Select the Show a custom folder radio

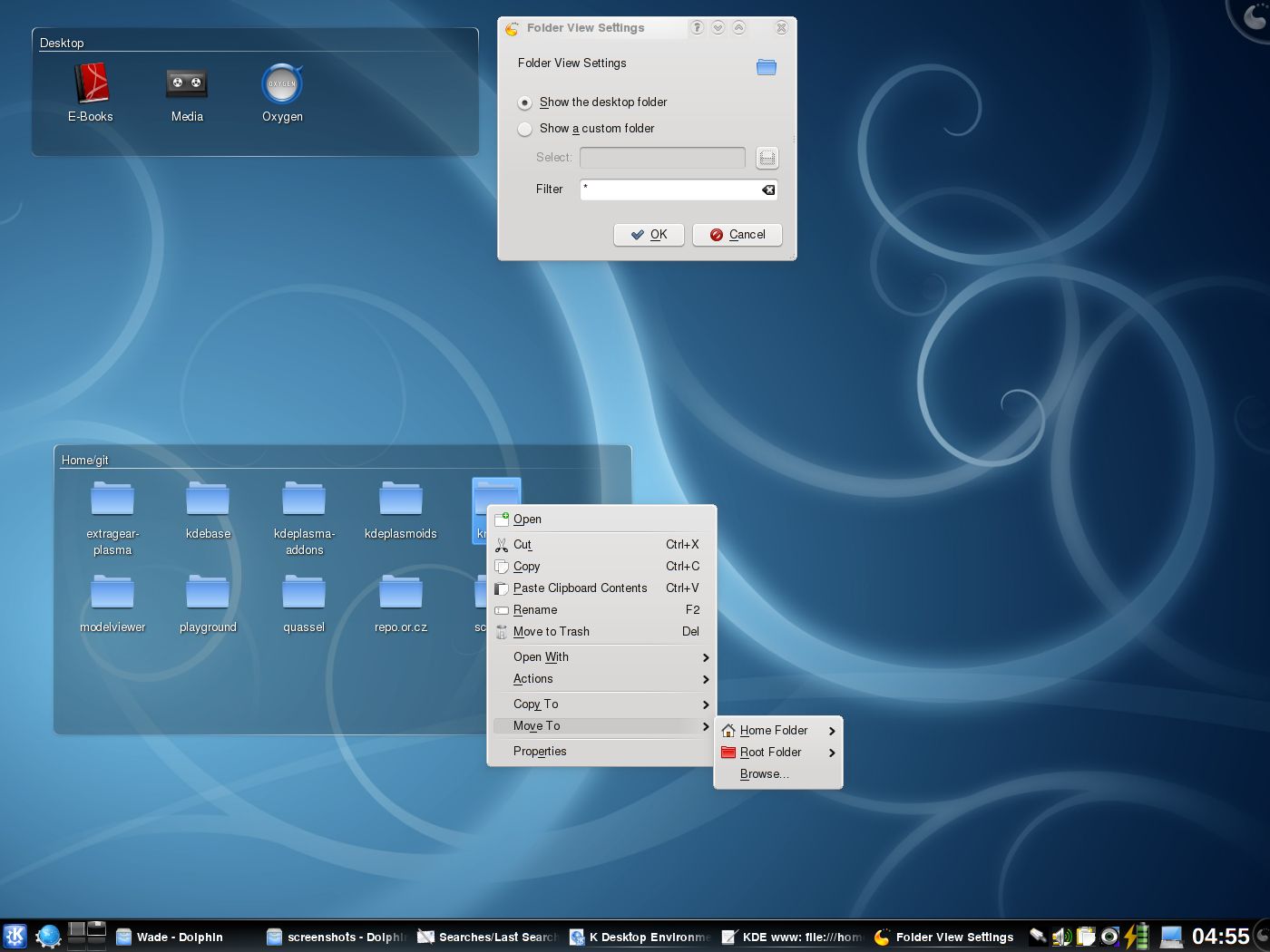click(x=524, y=129)
